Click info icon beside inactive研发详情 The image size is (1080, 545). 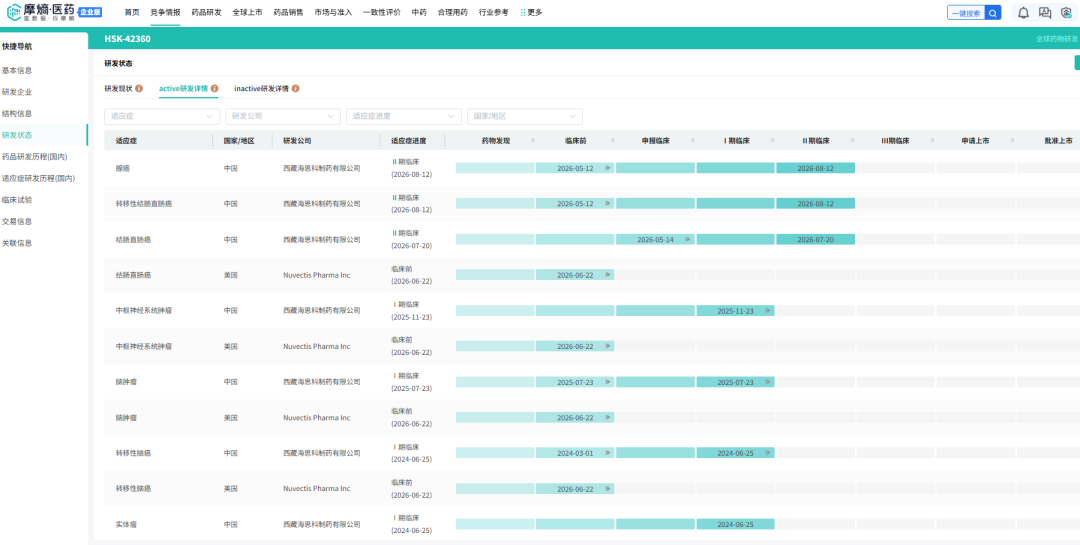(x=295, y=89)
